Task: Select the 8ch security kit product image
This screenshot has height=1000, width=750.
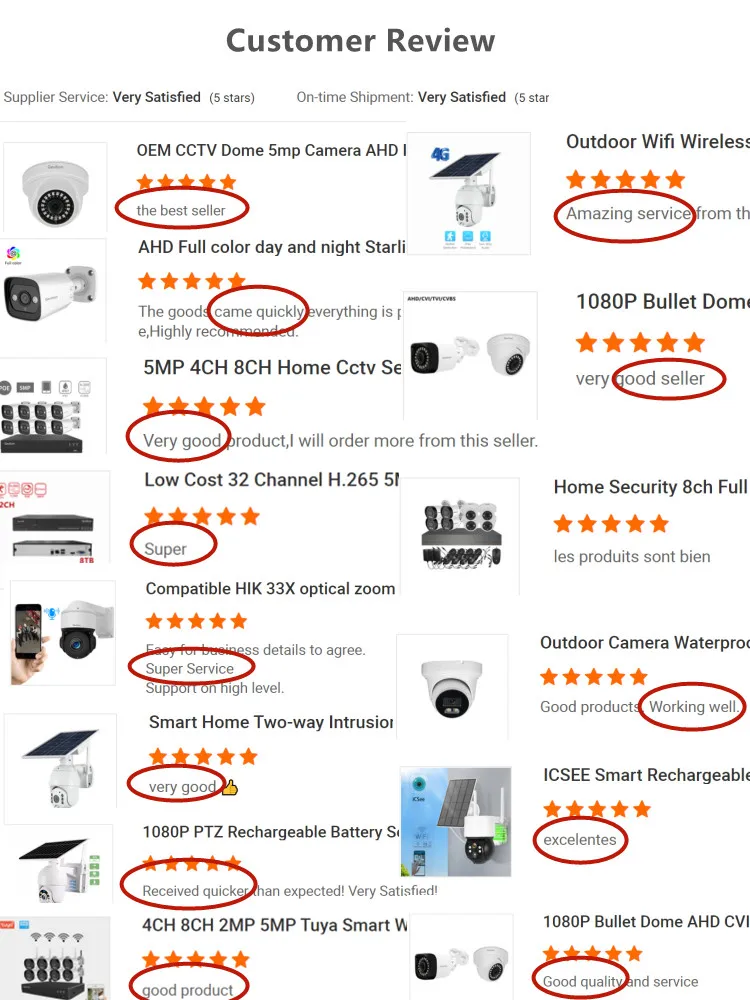Action: [460, 534]
